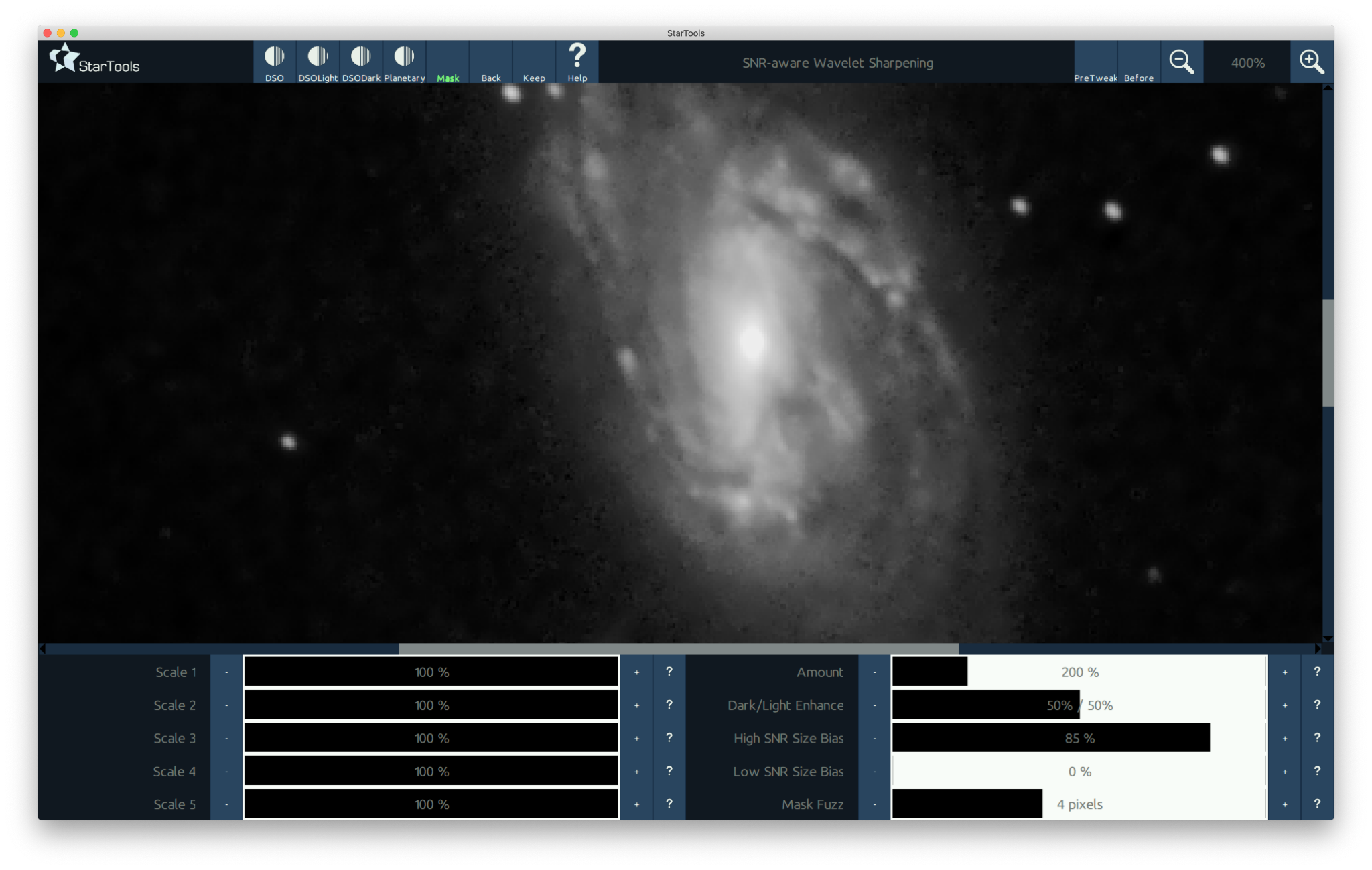Decrease Scale 1 with its minus button
This screenshot has width=1372, height=870.
(226, 672)
